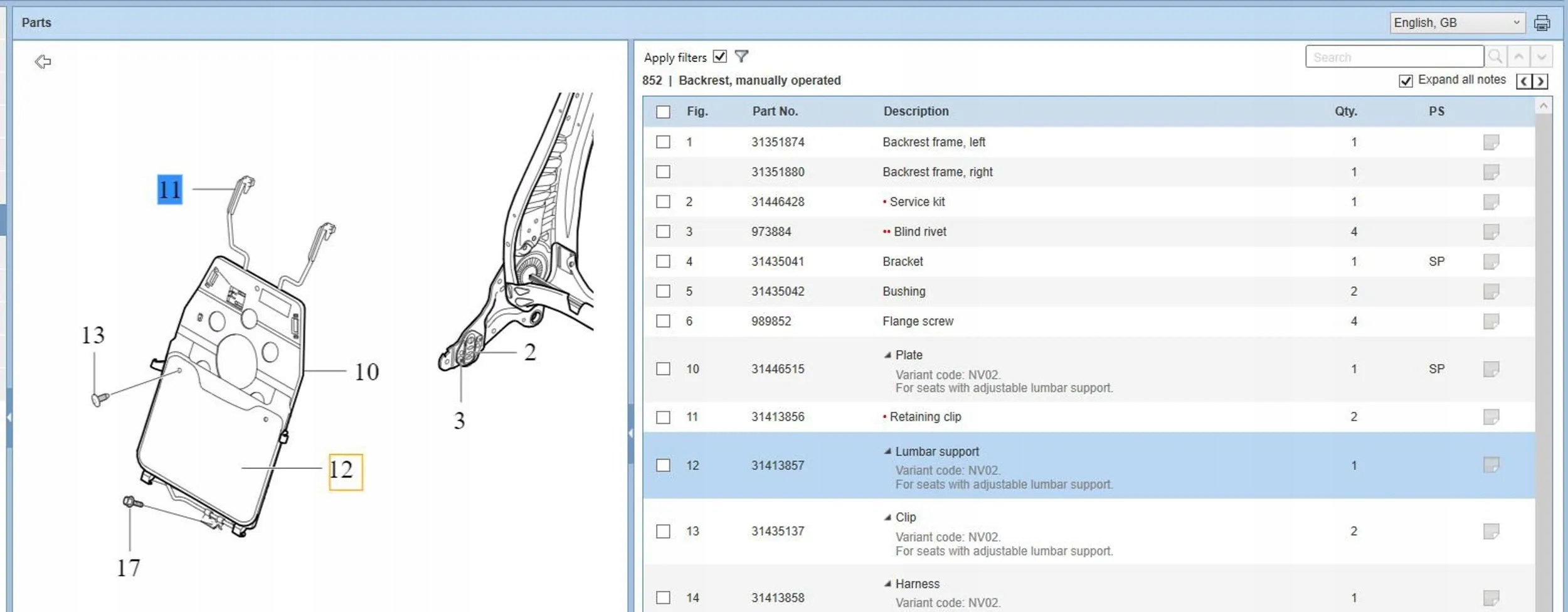Open note icon for Bracket row

pos(1491,262)
